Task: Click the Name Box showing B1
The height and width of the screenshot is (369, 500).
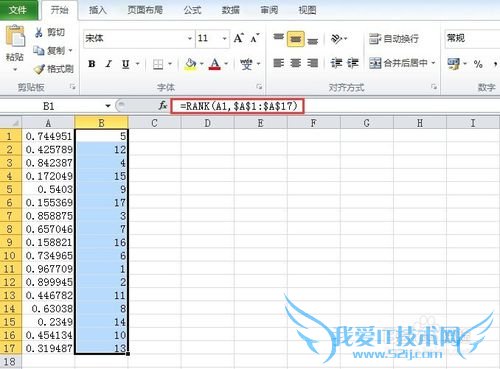Action: [x=49, y=106]
